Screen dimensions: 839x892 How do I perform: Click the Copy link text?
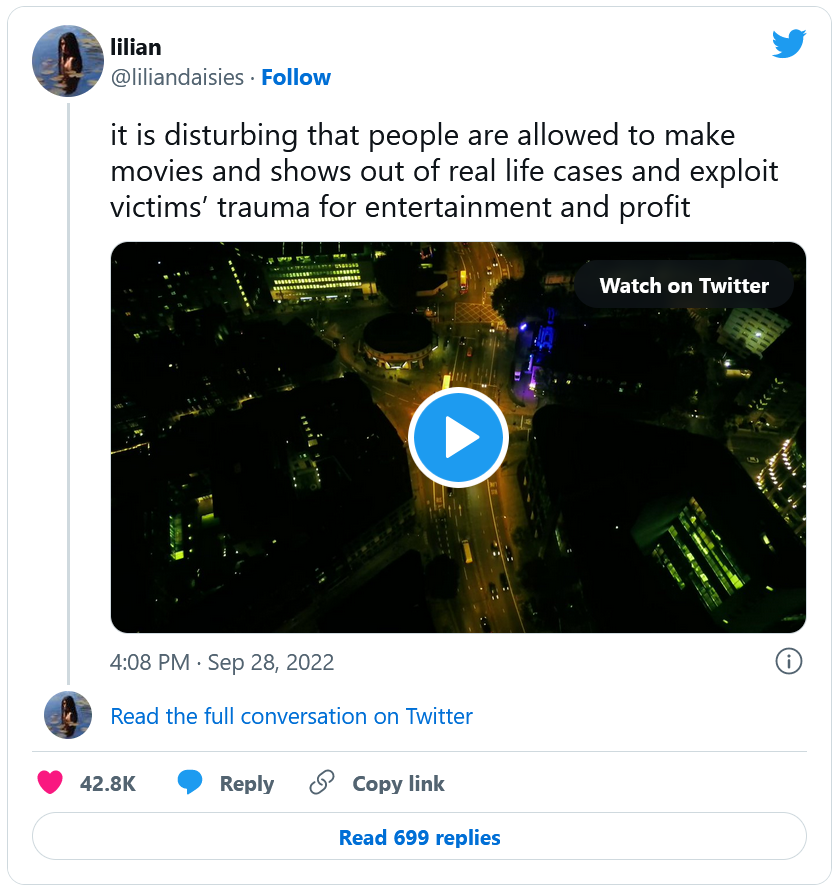coord(398,784)
